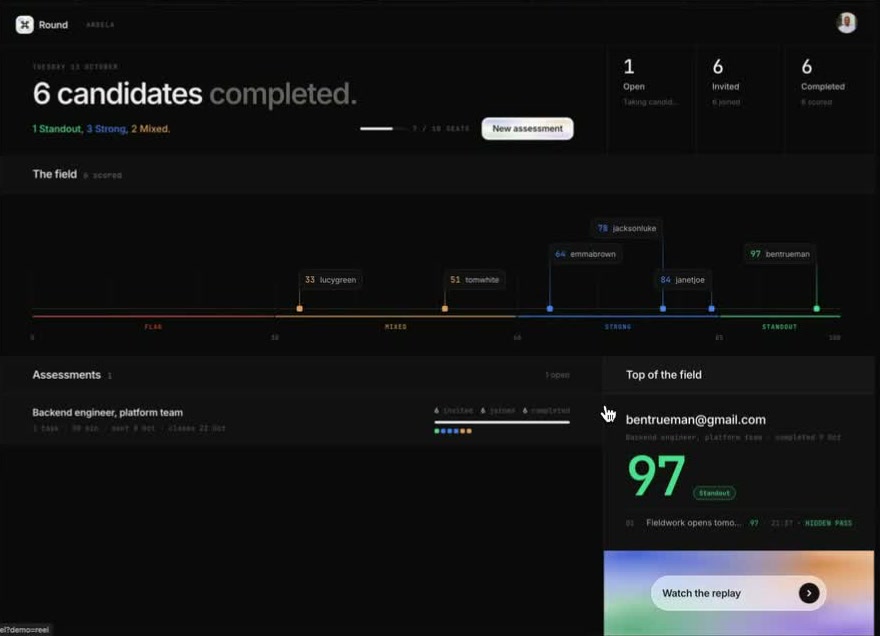Image resolution: width=880 pixels, height=636 pixels.
Task: Click the STANDOUT band label under the axis
Action: pyautogui.click(x=780, y=327)
